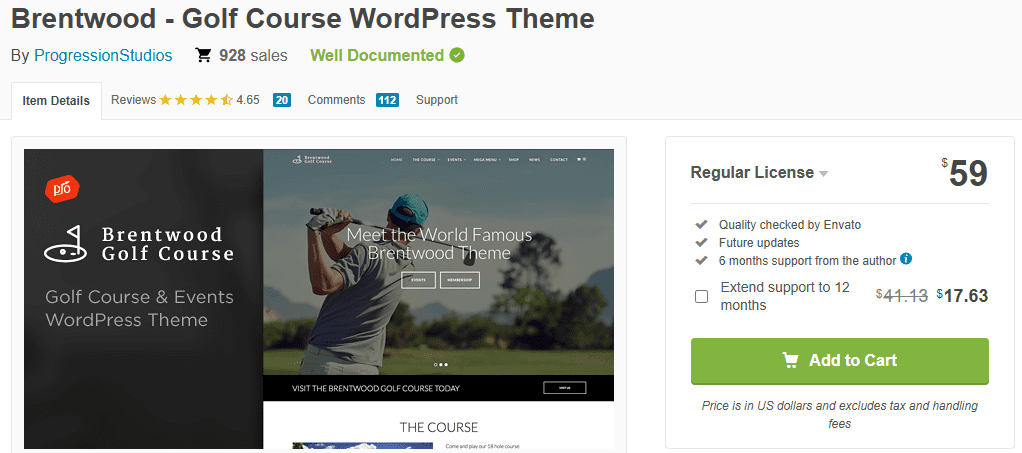This screenshot has height=453, width=1022.
Task: Click the green Well Documented checkmark icon
Action: coord(457,55)
